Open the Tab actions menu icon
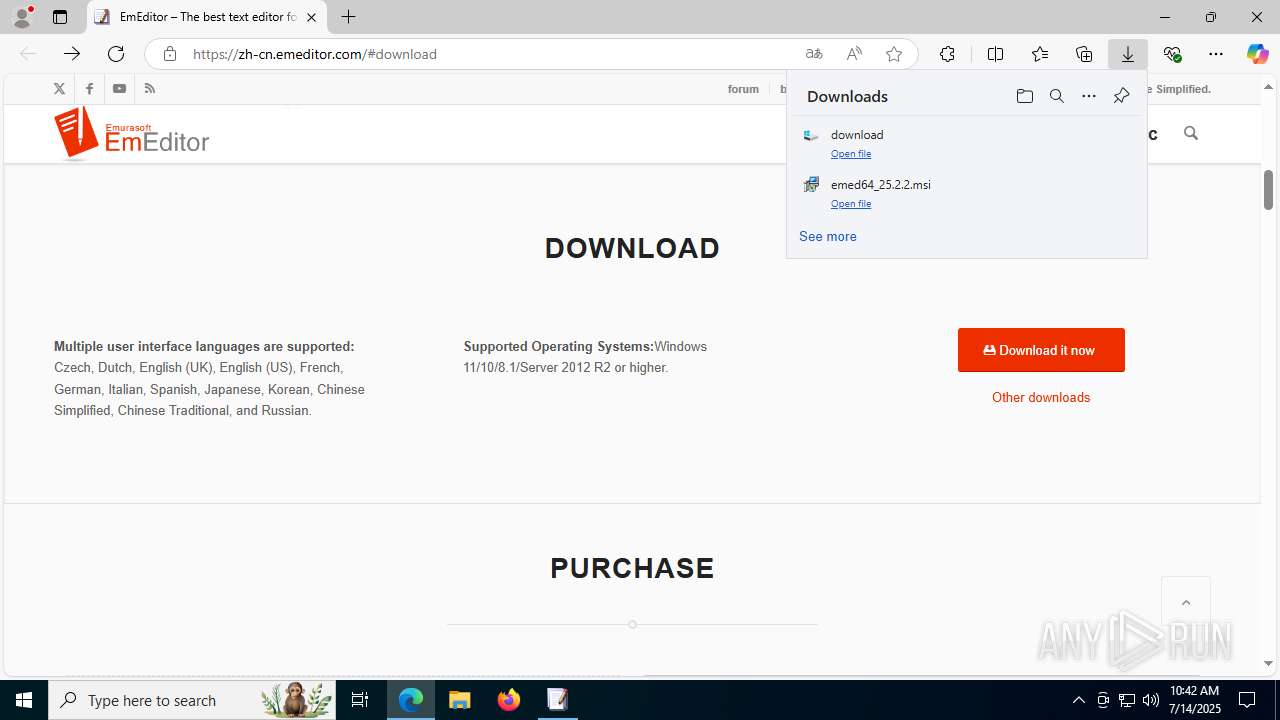This screenshot has height=720, width=1280. tap(60, 17)
